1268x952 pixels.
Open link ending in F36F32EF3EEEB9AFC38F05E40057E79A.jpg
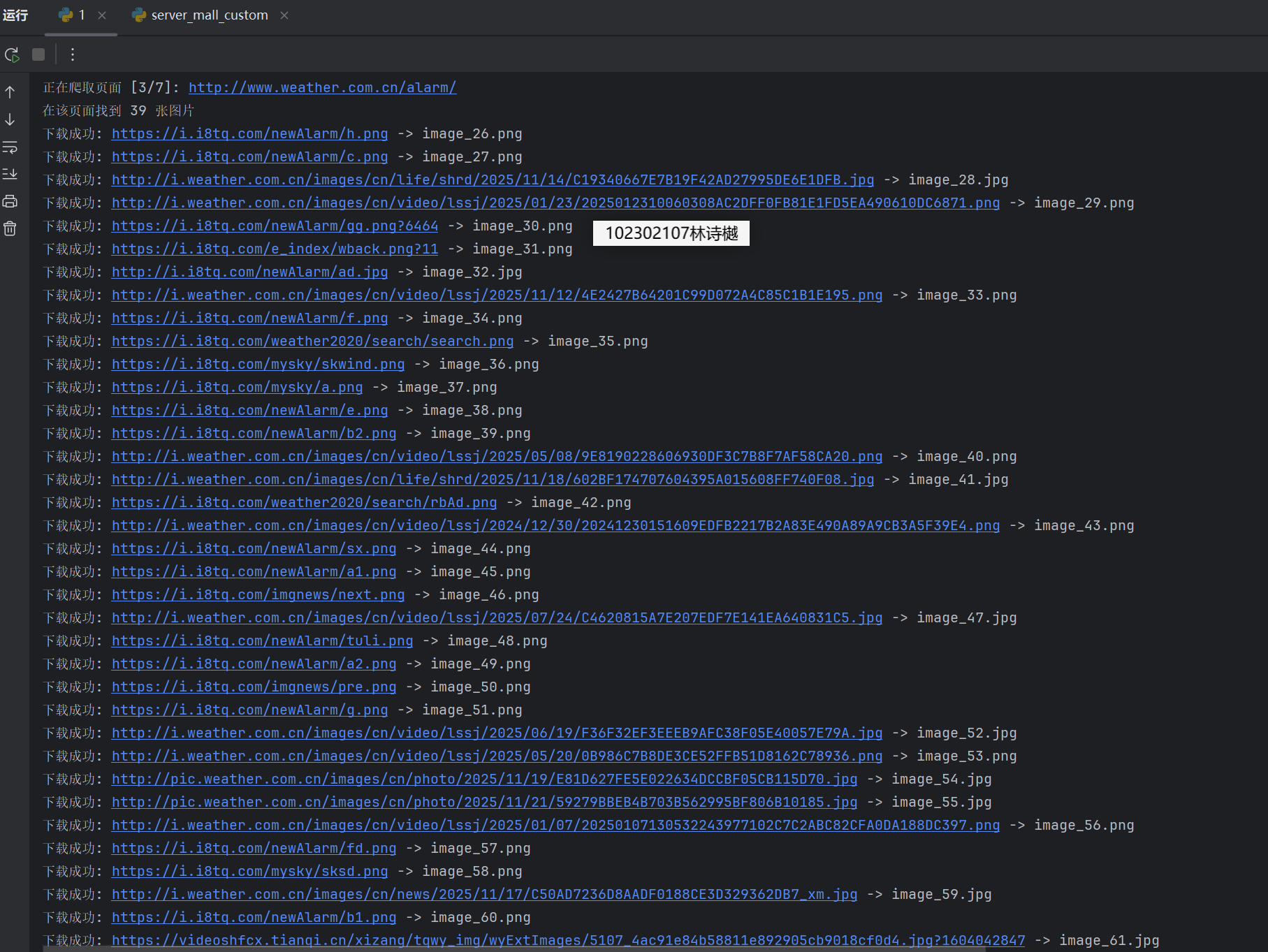497,733
